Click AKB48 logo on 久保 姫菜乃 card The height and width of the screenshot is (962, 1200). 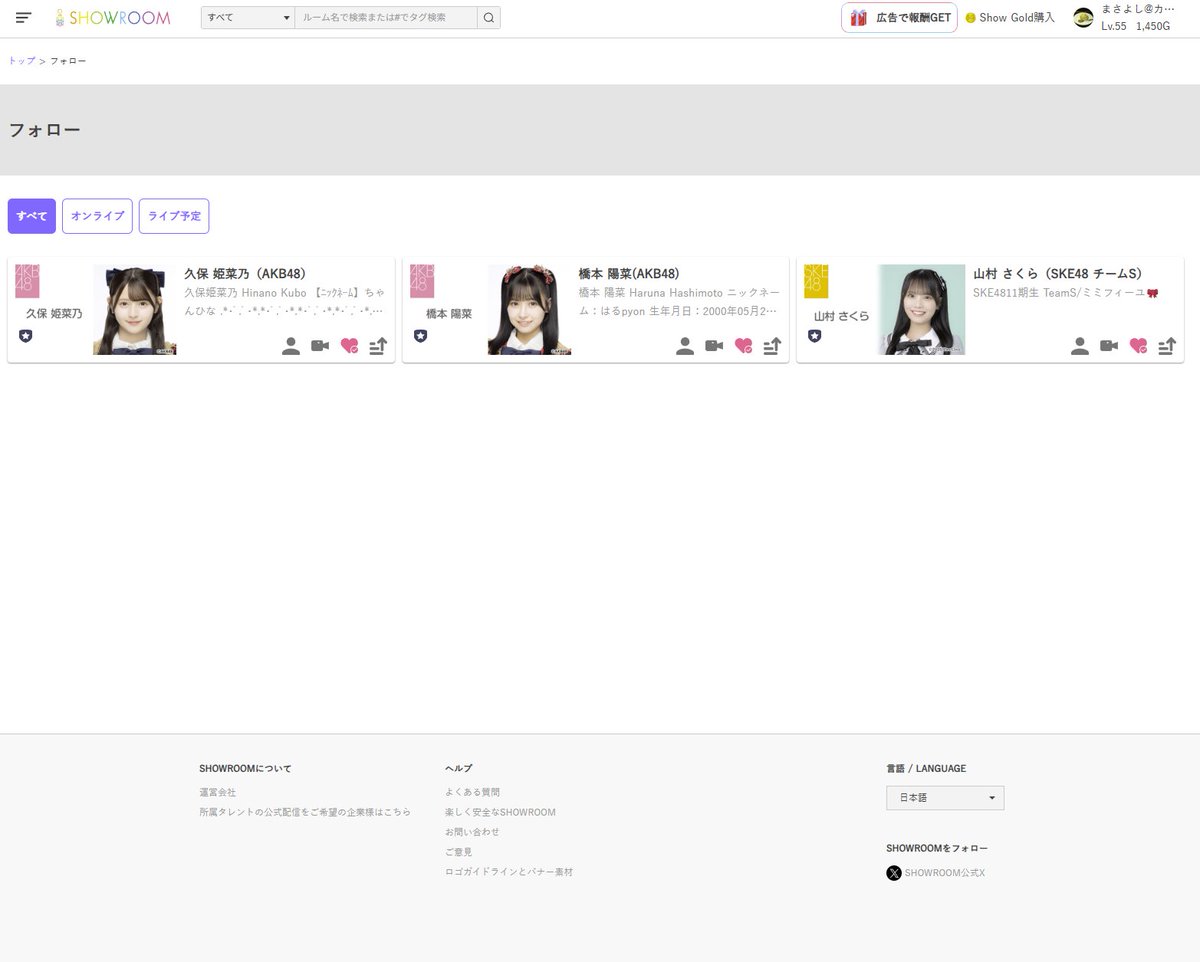pyautogui.click(x=27, y=281)
